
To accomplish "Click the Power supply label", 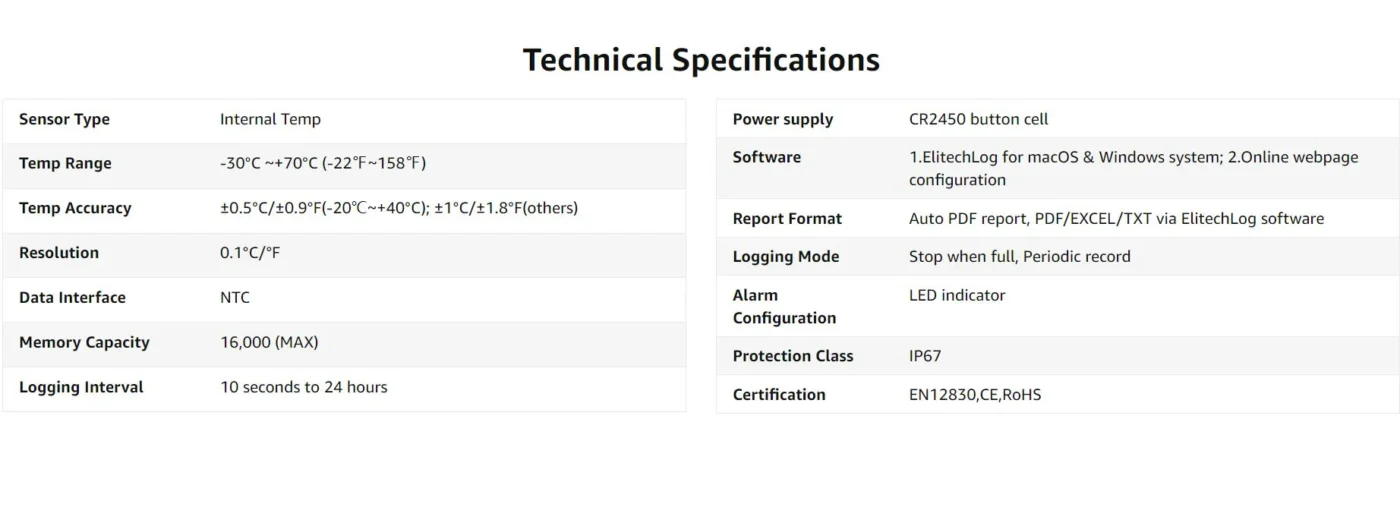I will click(783, 119).
